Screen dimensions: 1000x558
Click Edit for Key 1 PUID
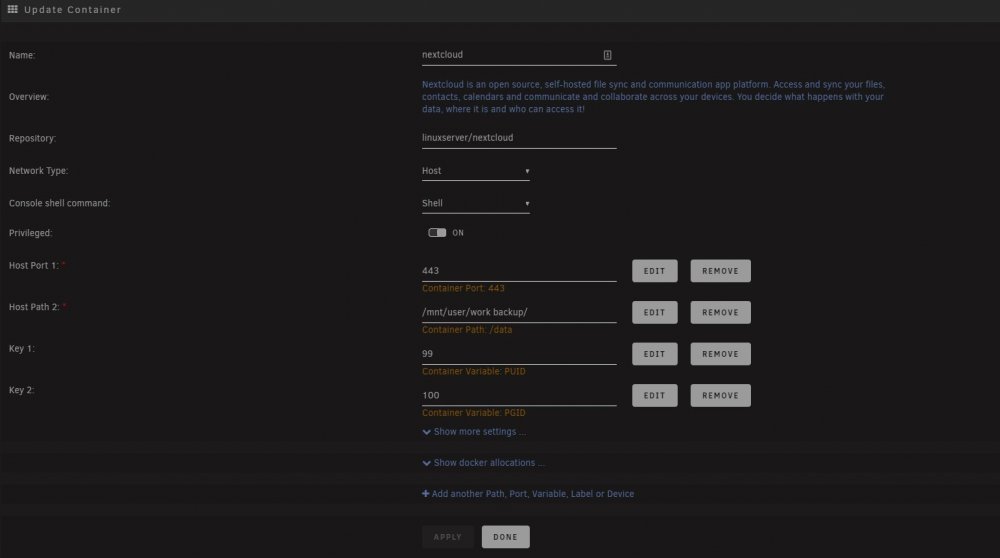click(x=654, y=354)
